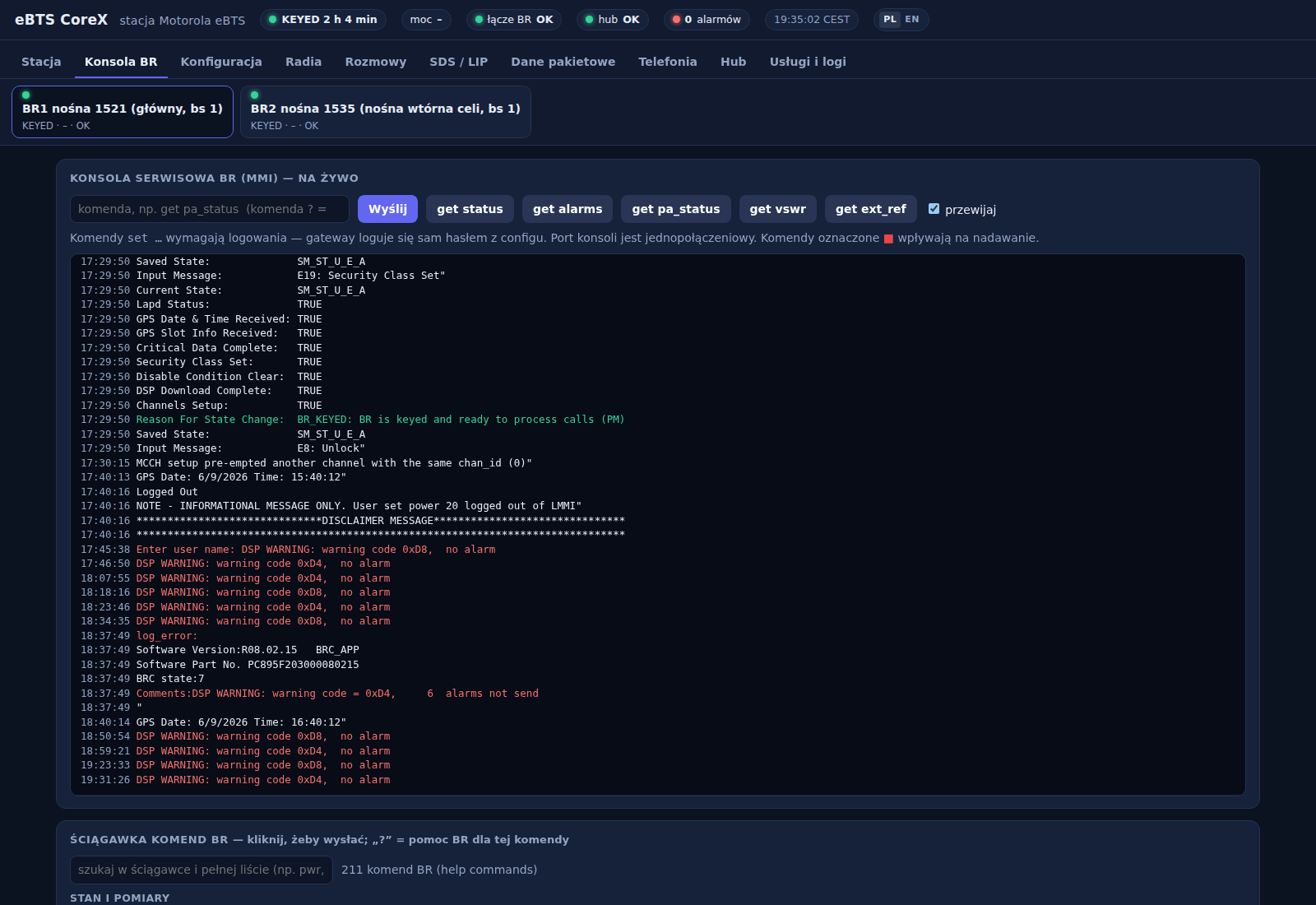
Task: Go to the Usługi i logi tab
Action: pos(808,62)
